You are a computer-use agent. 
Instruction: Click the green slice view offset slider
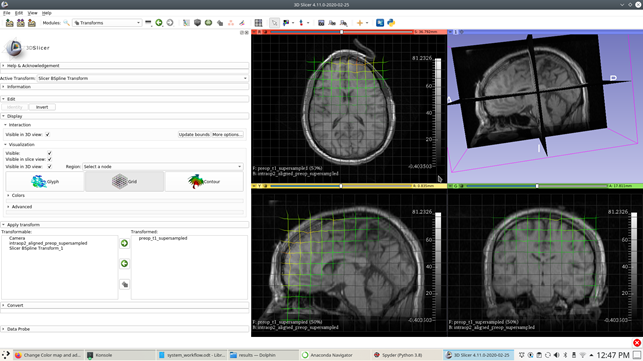point(537,186)
